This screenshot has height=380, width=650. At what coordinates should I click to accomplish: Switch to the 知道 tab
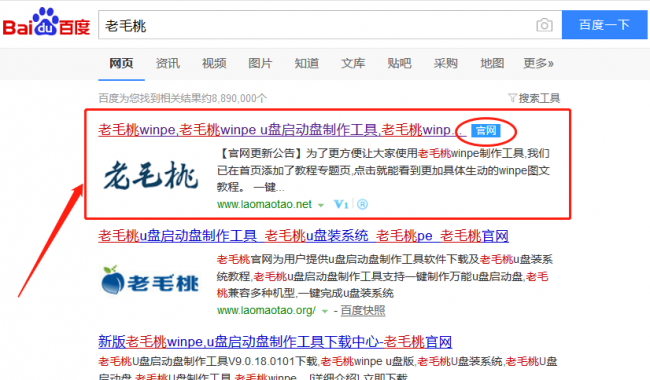click(307, 63)
